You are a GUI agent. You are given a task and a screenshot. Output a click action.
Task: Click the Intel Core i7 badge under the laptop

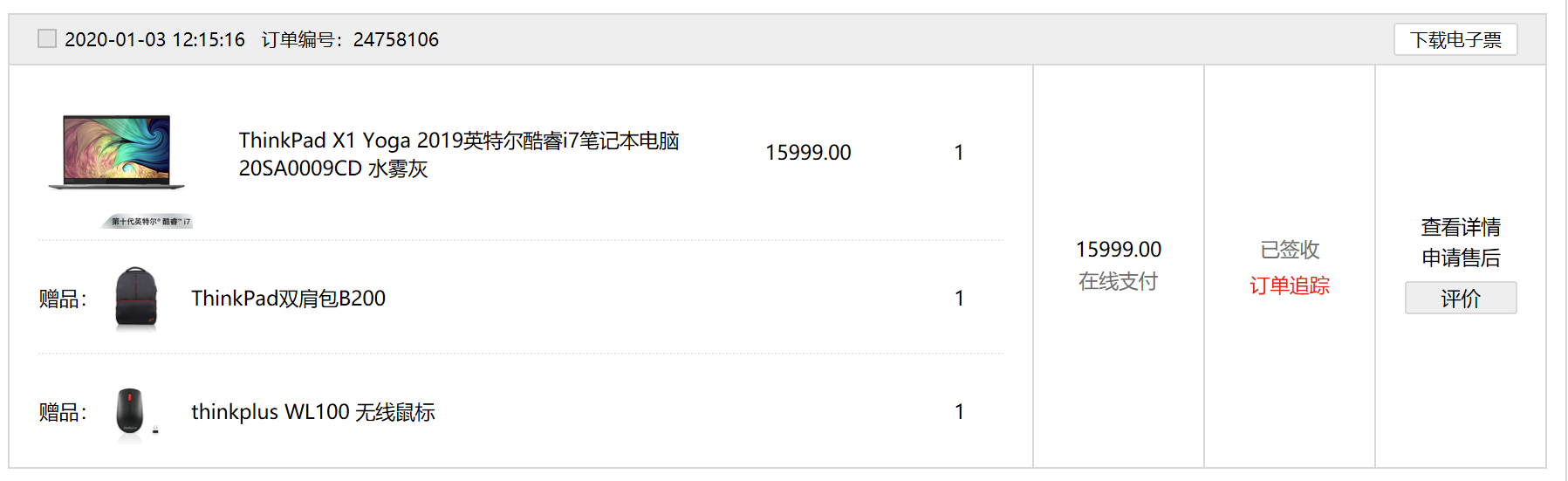[147, 221]
